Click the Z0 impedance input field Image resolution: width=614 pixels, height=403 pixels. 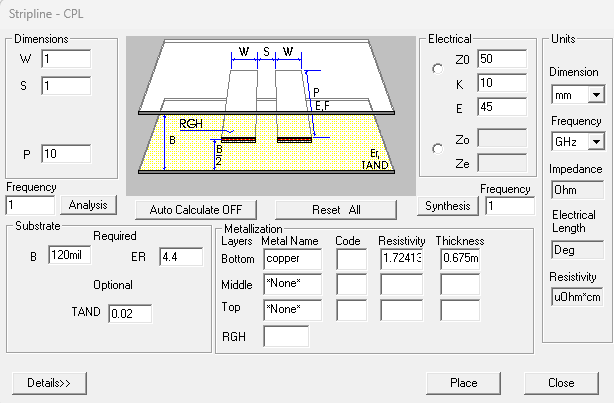pos(501,59)
